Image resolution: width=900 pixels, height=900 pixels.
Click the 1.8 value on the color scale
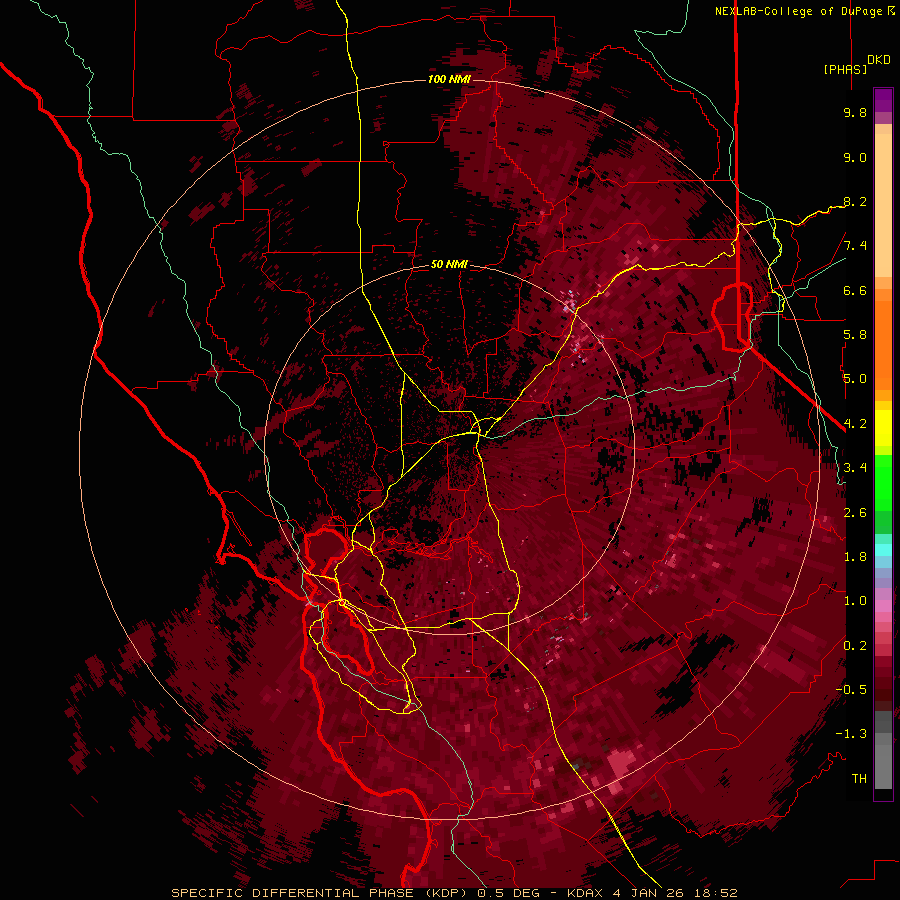click(855, 557)
